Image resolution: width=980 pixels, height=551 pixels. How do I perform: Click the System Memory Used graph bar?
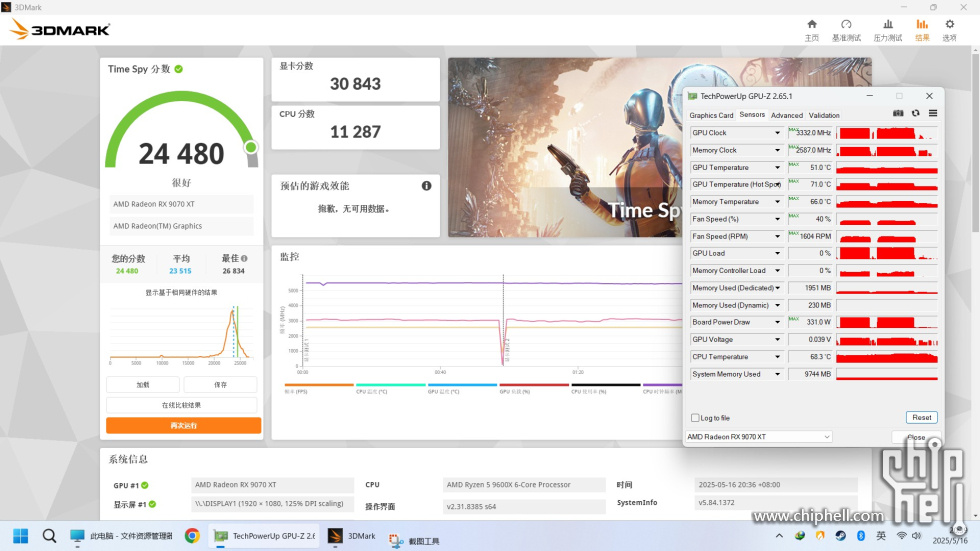point(887,374)
